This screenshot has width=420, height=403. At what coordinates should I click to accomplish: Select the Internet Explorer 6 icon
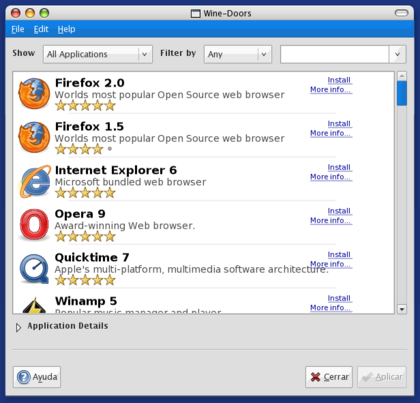35,181
